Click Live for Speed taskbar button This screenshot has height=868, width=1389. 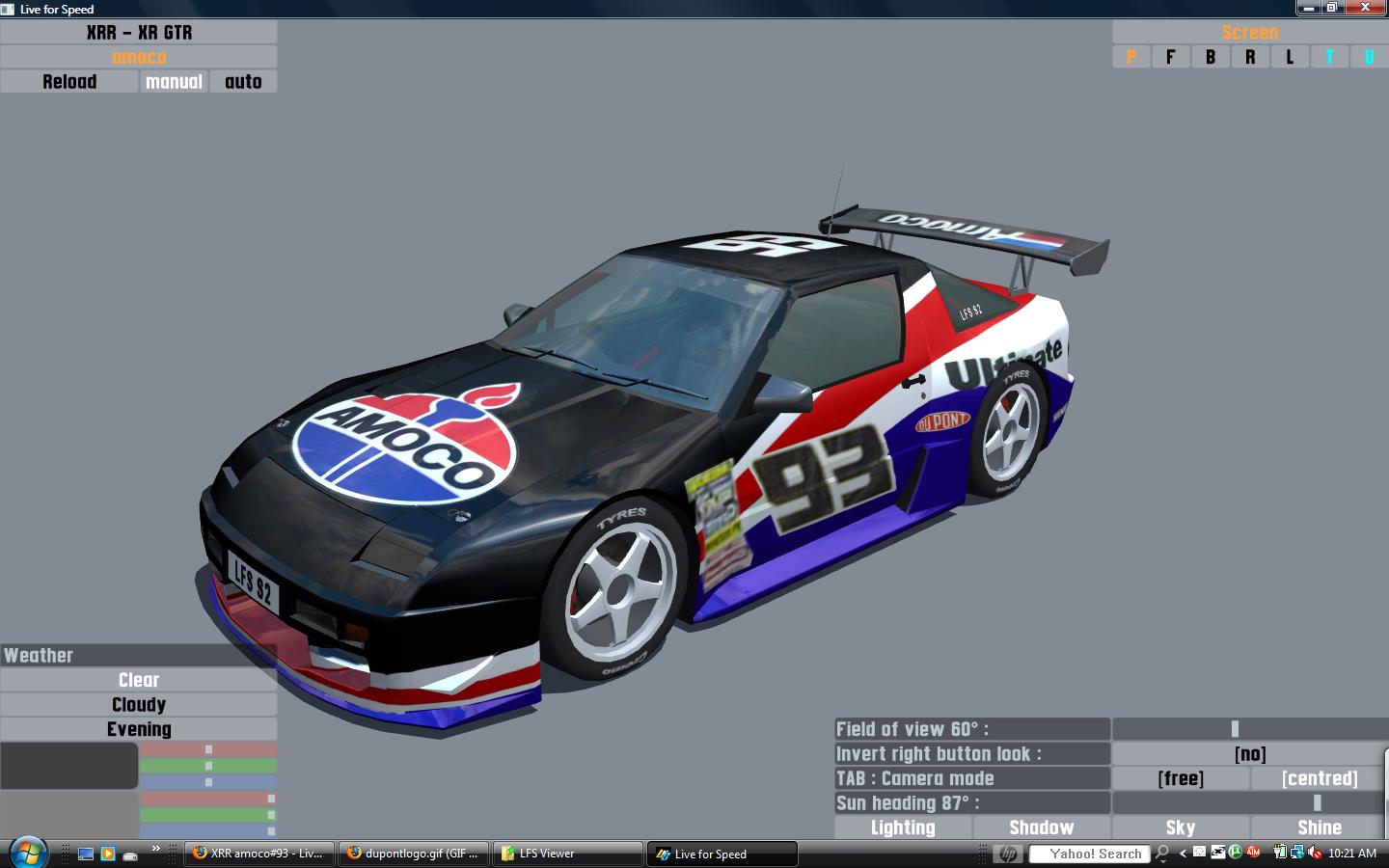pos(723,854)
